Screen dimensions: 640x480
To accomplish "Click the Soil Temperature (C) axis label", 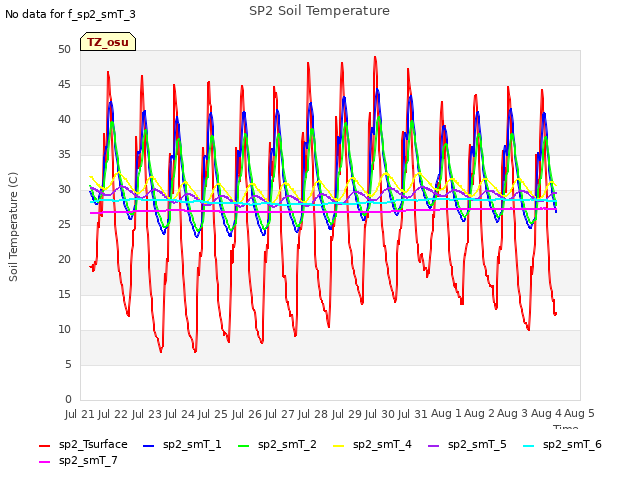I will pos(13,227).
